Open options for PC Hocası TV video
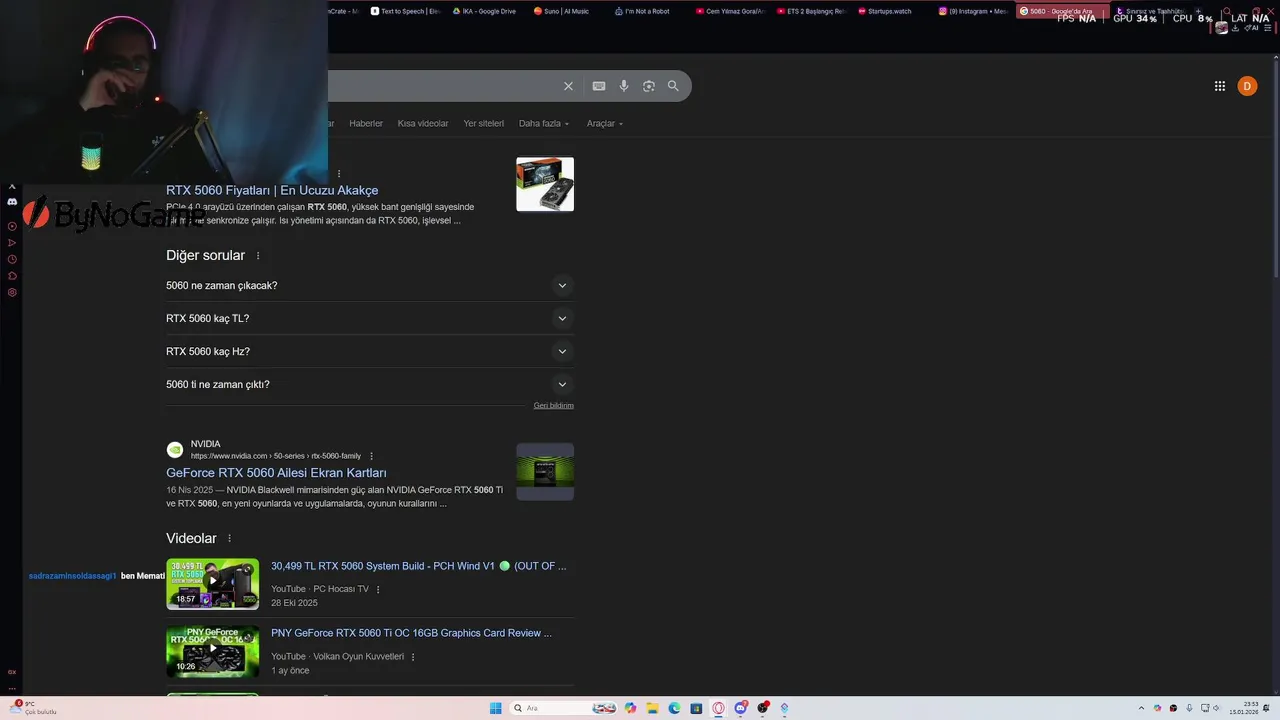Image resolution: width=1280 pixels, height=720 pixels. coord(378,589)
